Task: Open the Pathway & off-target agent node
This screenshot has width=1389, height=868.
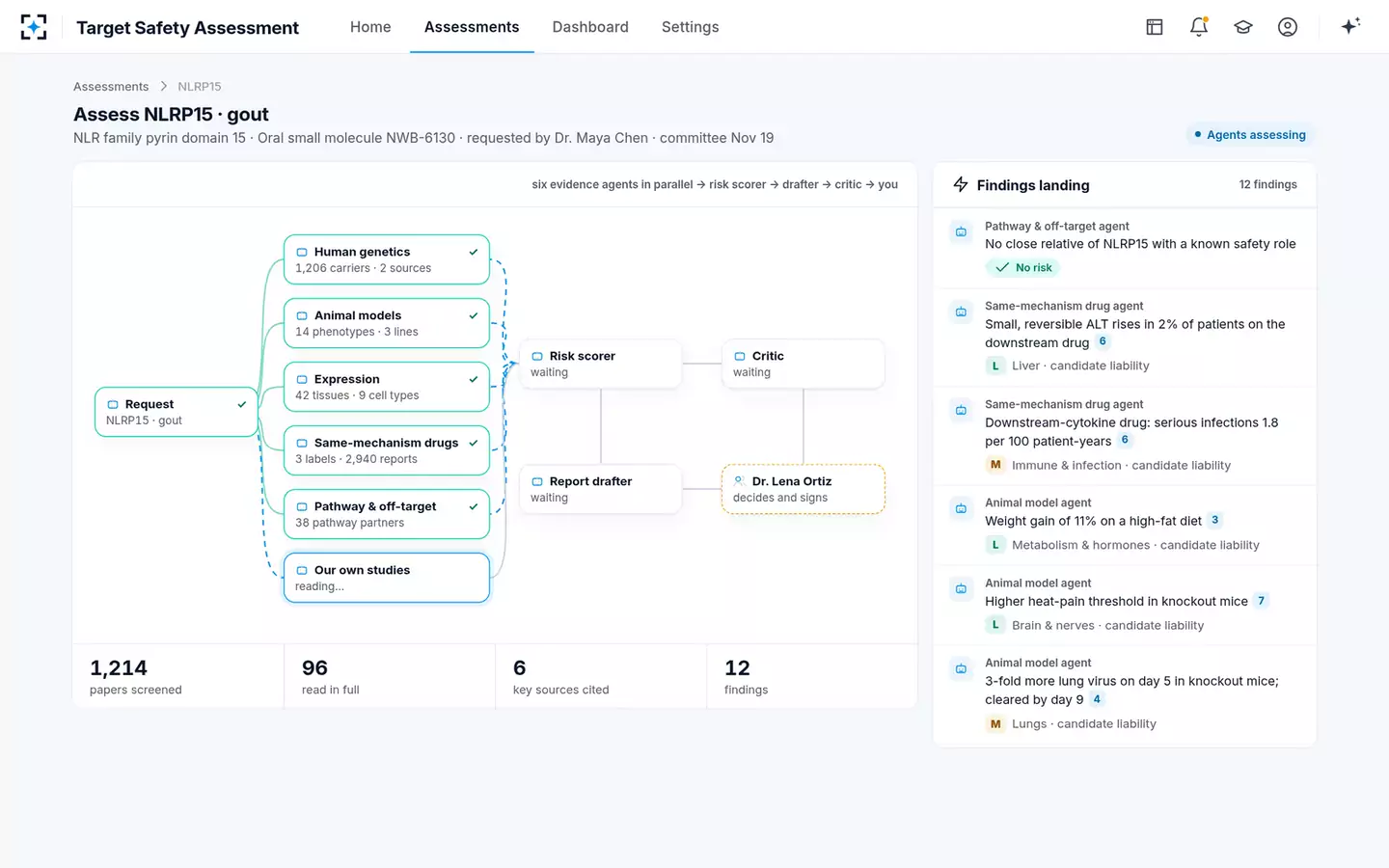Action: click(x=387, y=514)
